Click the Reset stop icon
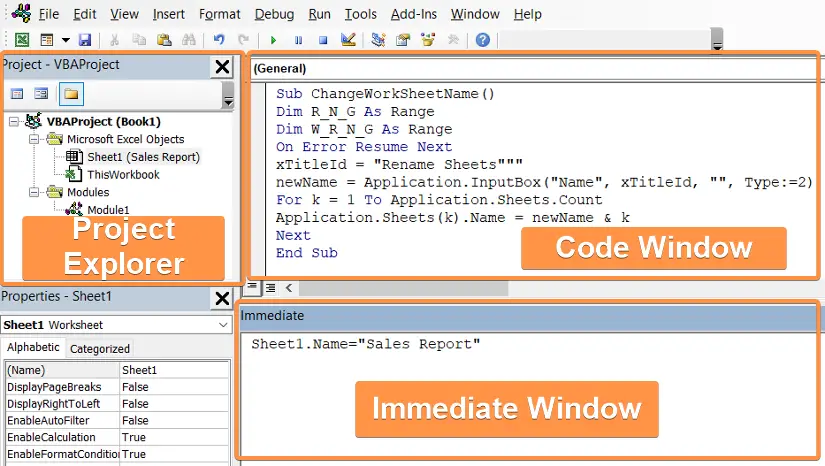Viewport: 825px width, 466px height. coord(323,40)
